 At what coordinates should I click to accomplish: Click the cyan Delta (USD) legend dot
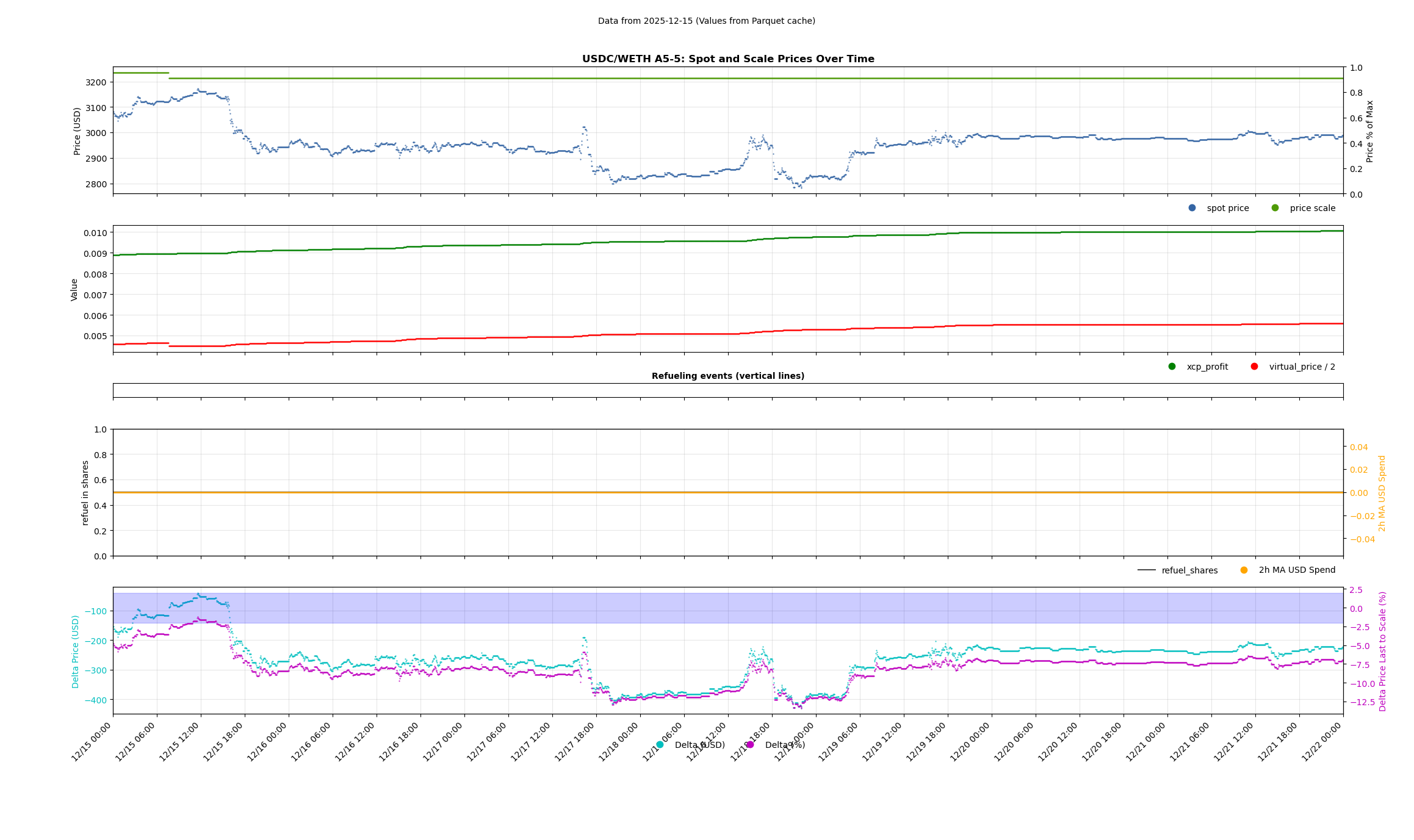click(660, 745)
